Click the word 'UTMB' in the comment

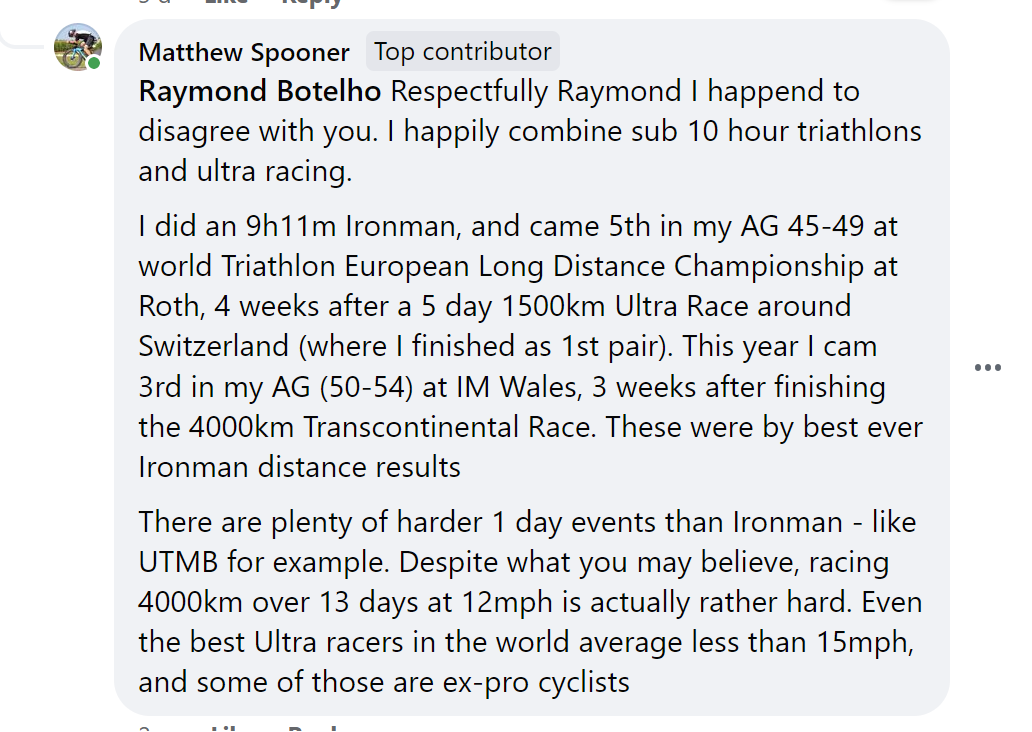coord(178,562)
